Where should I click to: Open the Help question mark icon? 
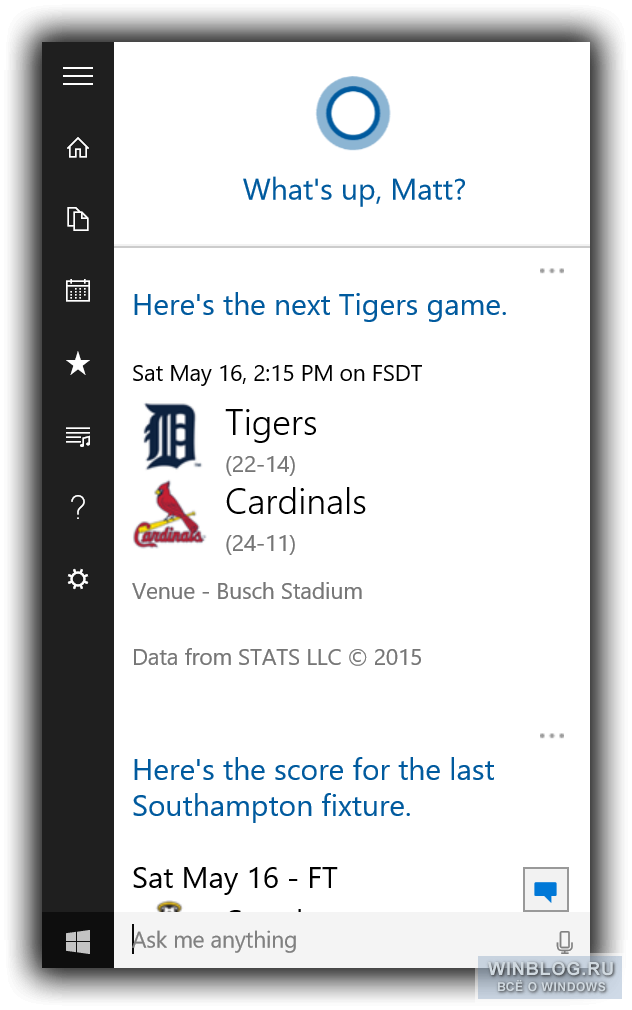(78, 508)
